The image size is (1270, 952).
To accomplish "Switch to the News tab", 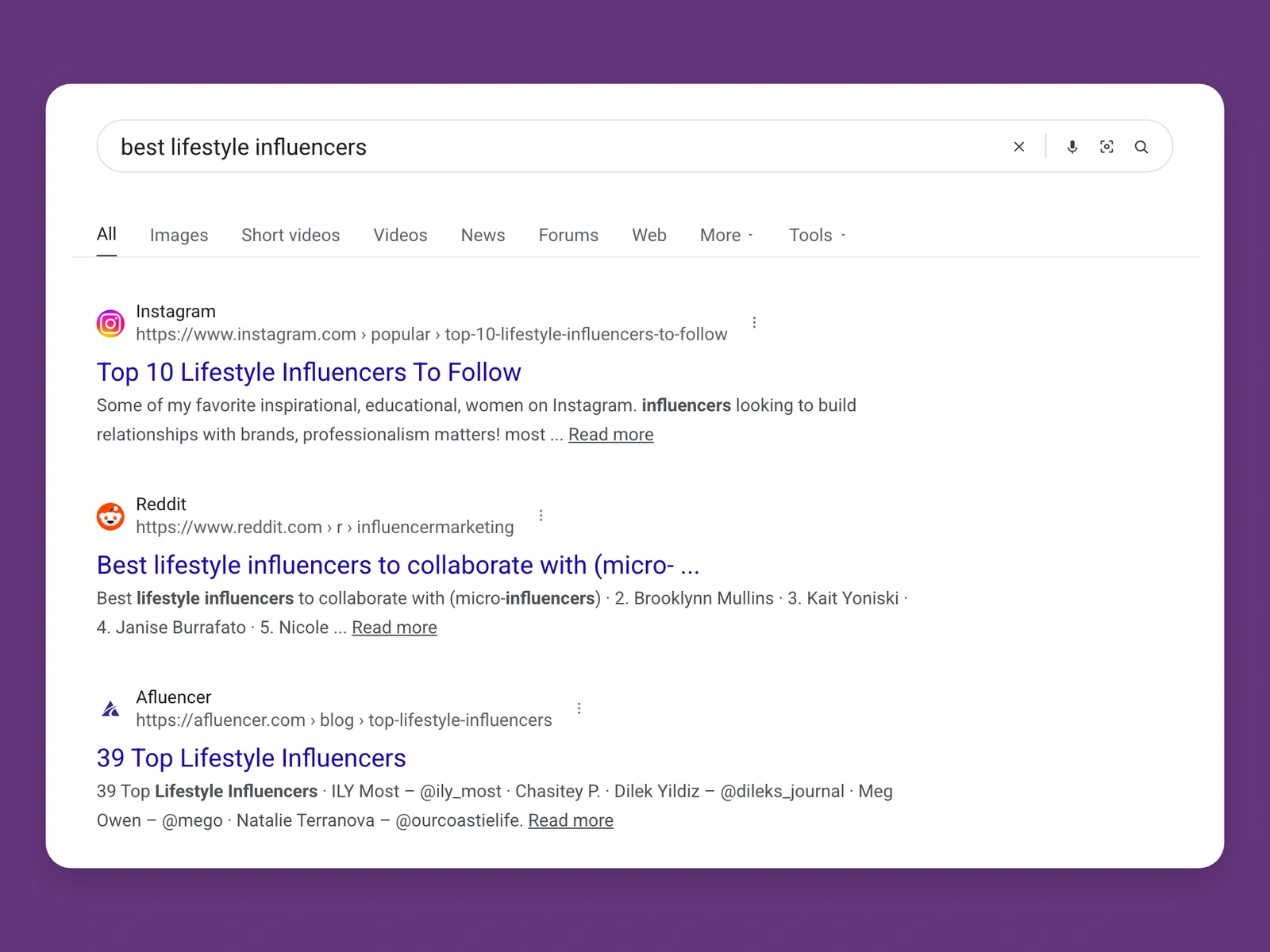I will (x=483, y=236).
